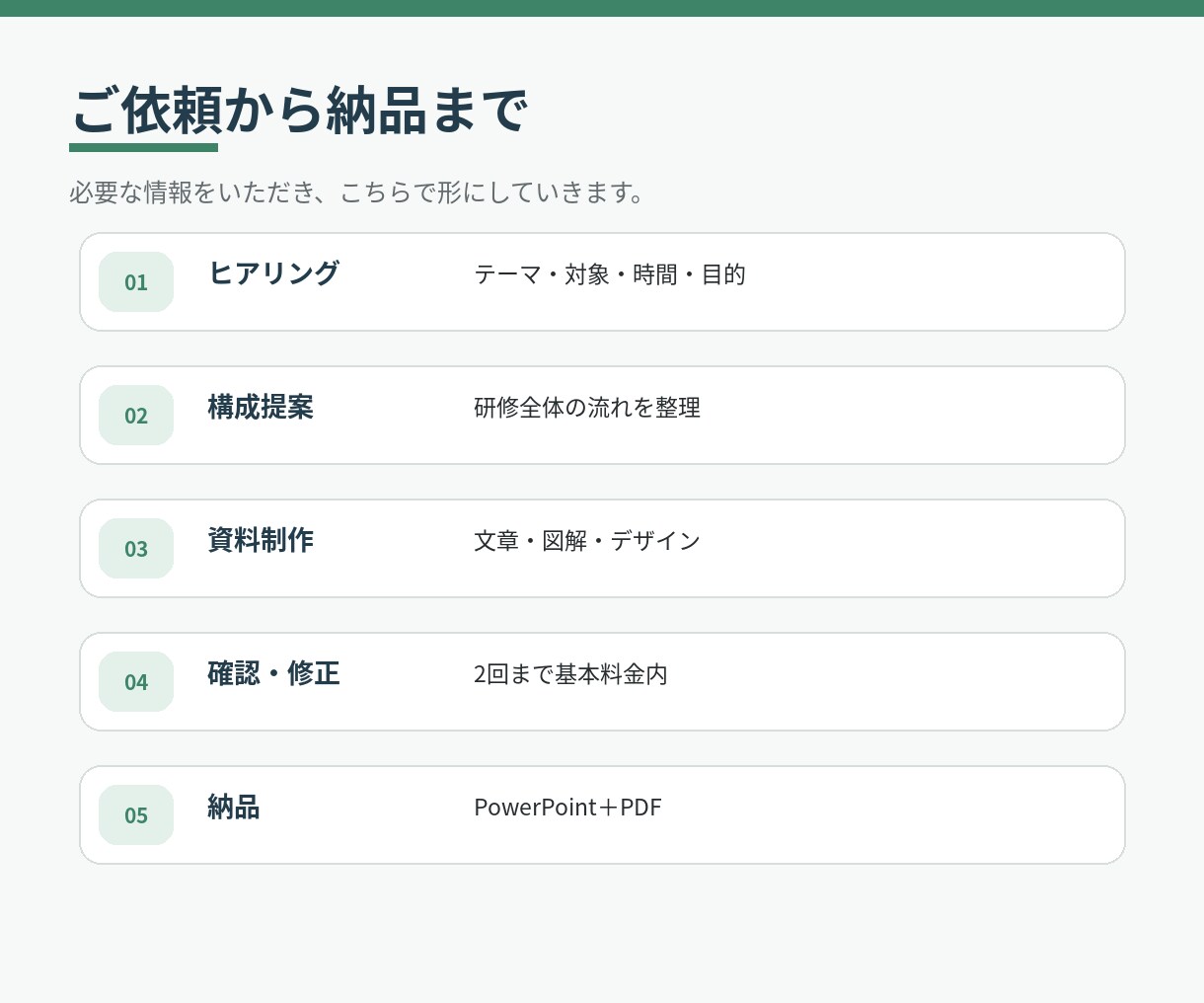Click description PowerPoint＋PDF

(x=567, y=808)
